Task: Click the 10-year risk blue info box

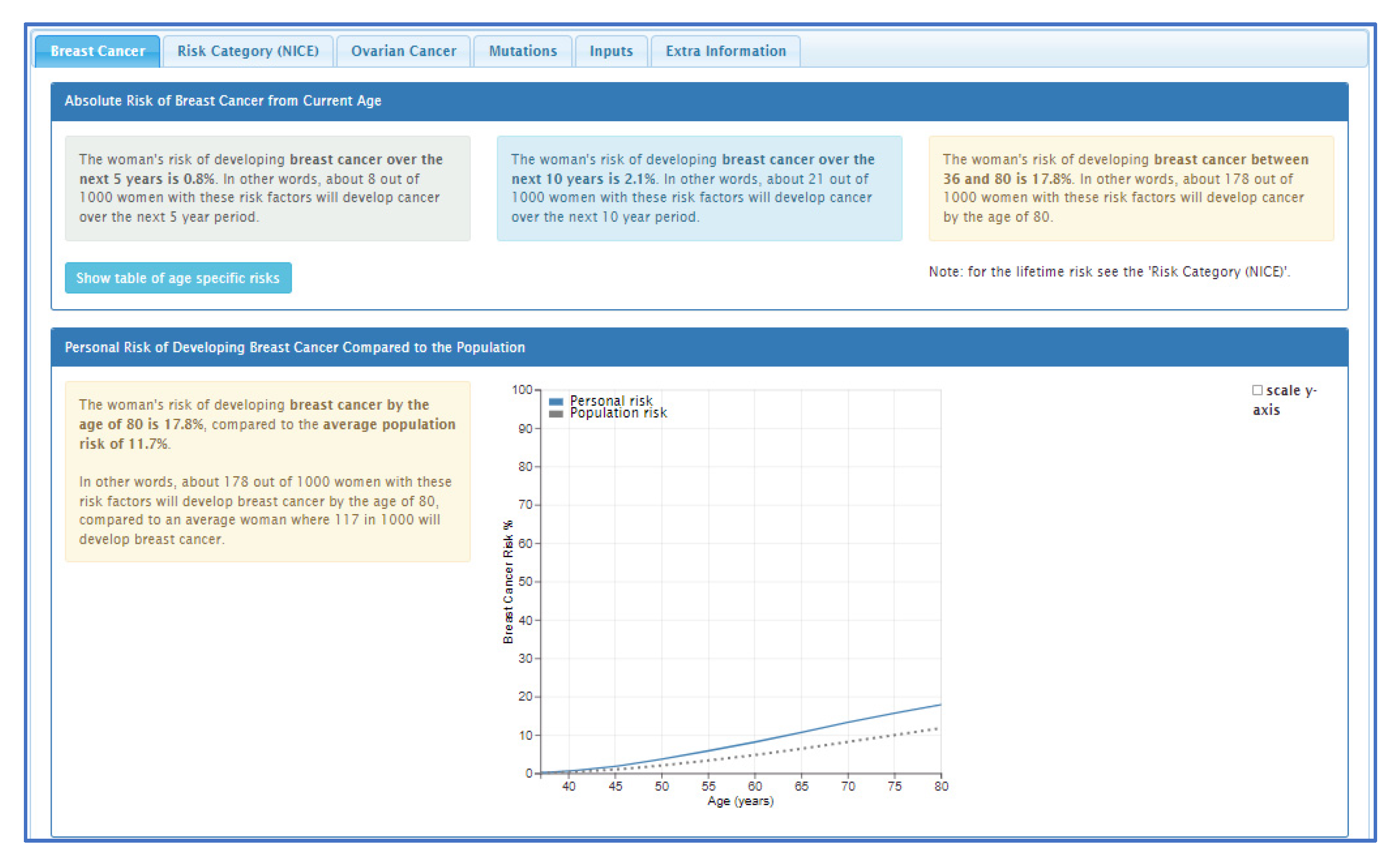Action: click(699, 188)
